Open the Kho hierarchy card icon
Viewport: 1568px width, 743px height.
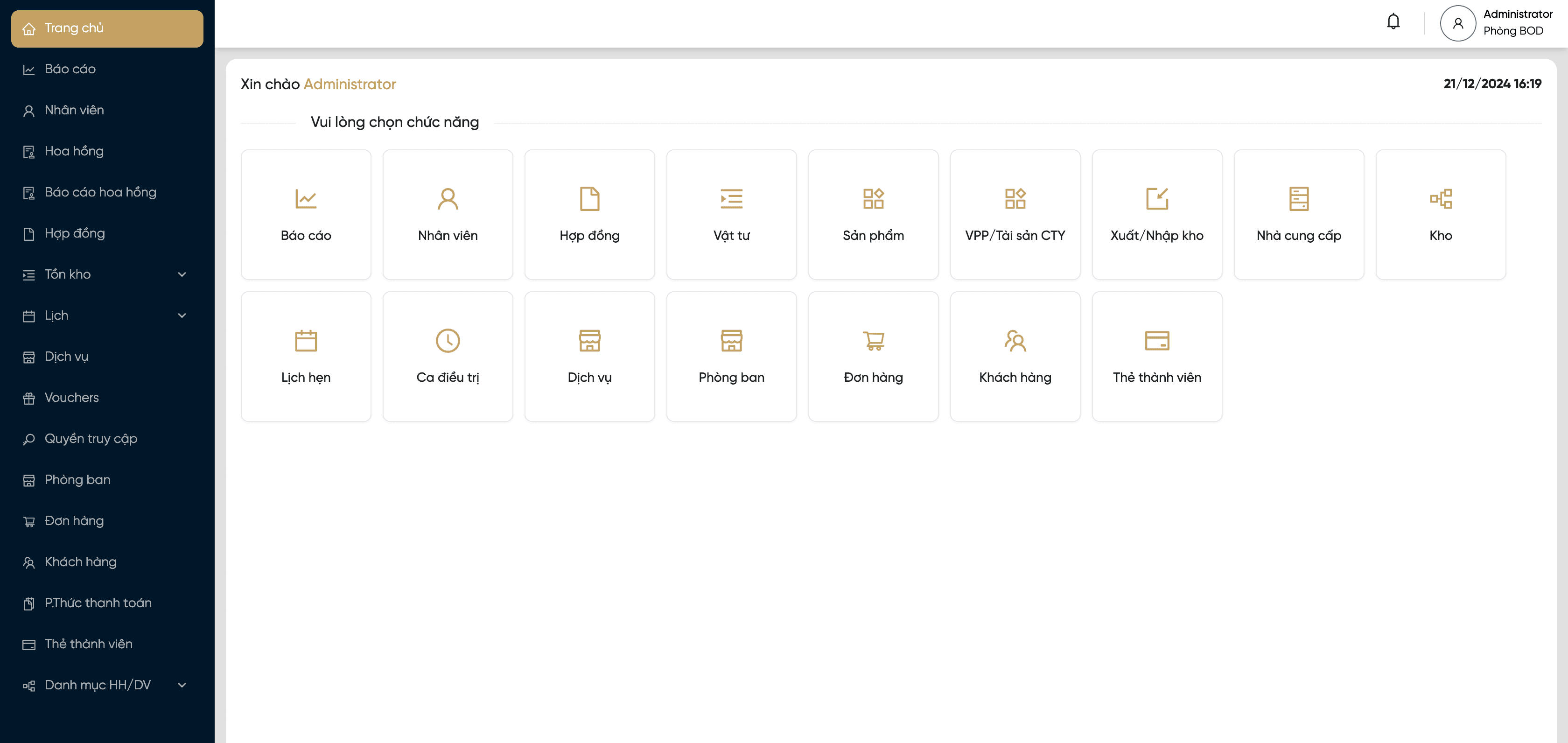[x=1440, y=198]
